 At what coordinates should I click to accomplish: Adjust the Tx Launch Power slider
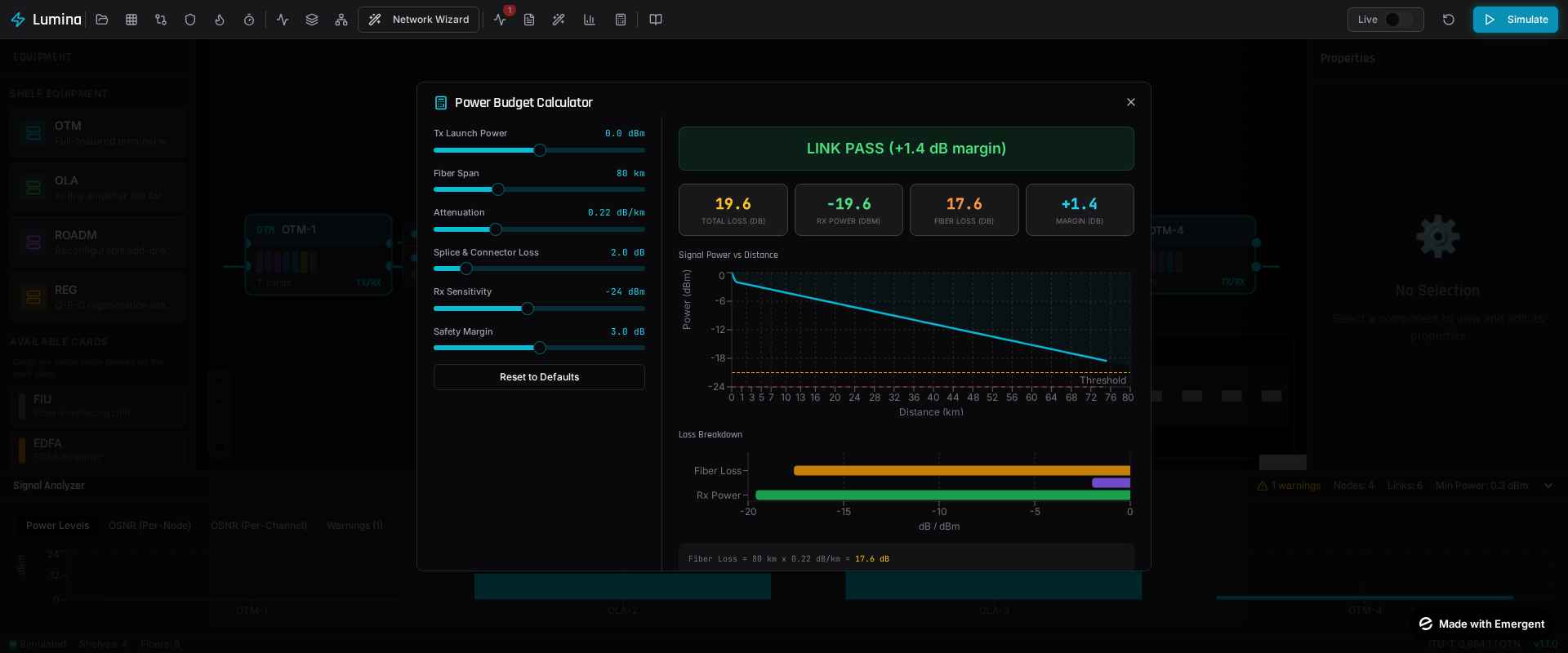[x=539, y=150]
